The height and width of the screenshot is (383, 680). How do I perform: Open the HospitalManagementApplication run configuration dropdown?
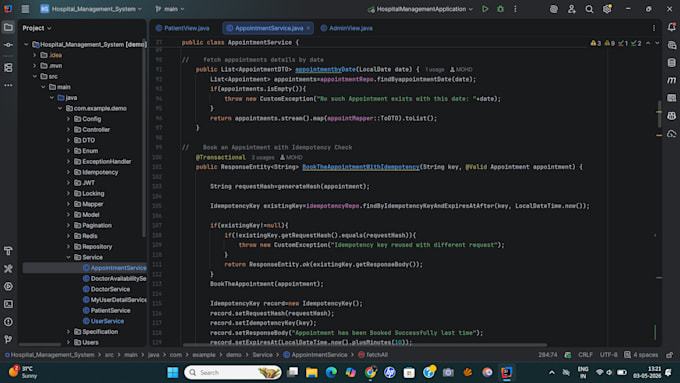point(420,9)
